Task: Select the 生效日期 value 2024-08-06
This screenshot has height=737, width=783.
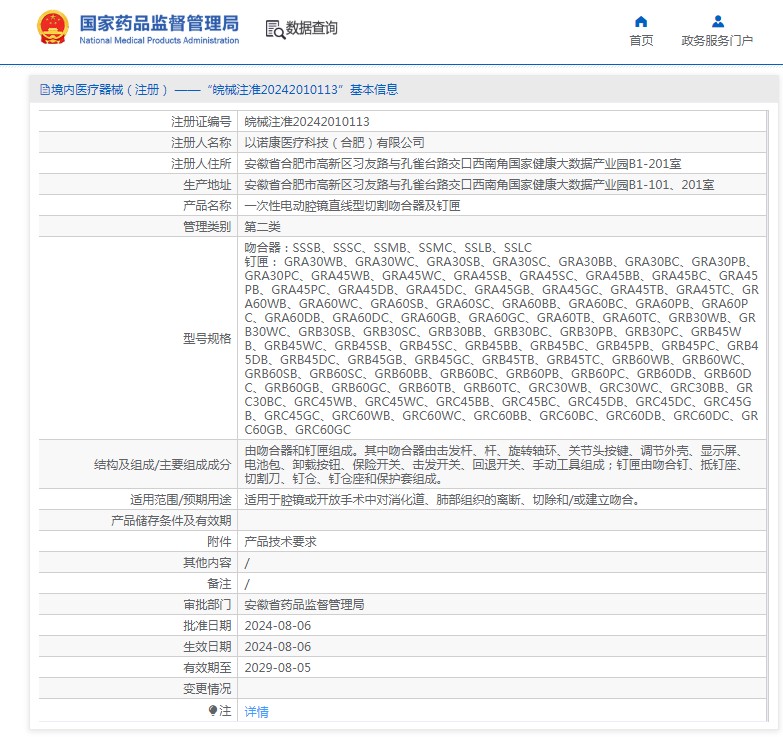Action: tap(278, 647)
